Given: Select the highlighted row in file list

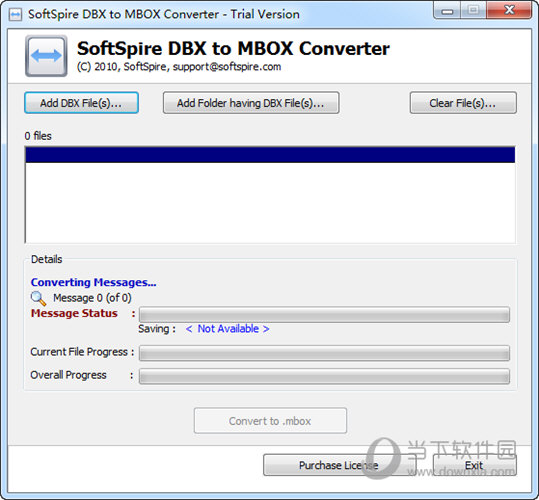Looking at the screenshot, I should 270,155.
